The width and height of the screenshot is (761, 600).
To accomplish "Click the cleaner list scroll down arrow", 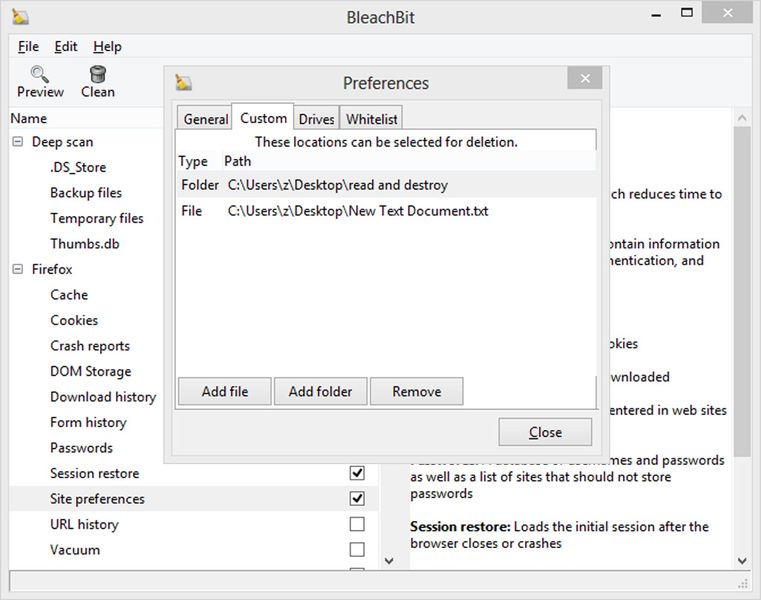I will tap(389, 561).
